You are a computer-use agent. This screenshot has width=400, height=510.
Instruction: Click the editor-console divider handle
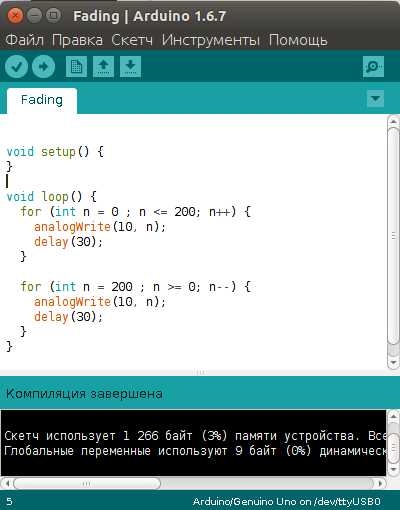coord(200,373)
